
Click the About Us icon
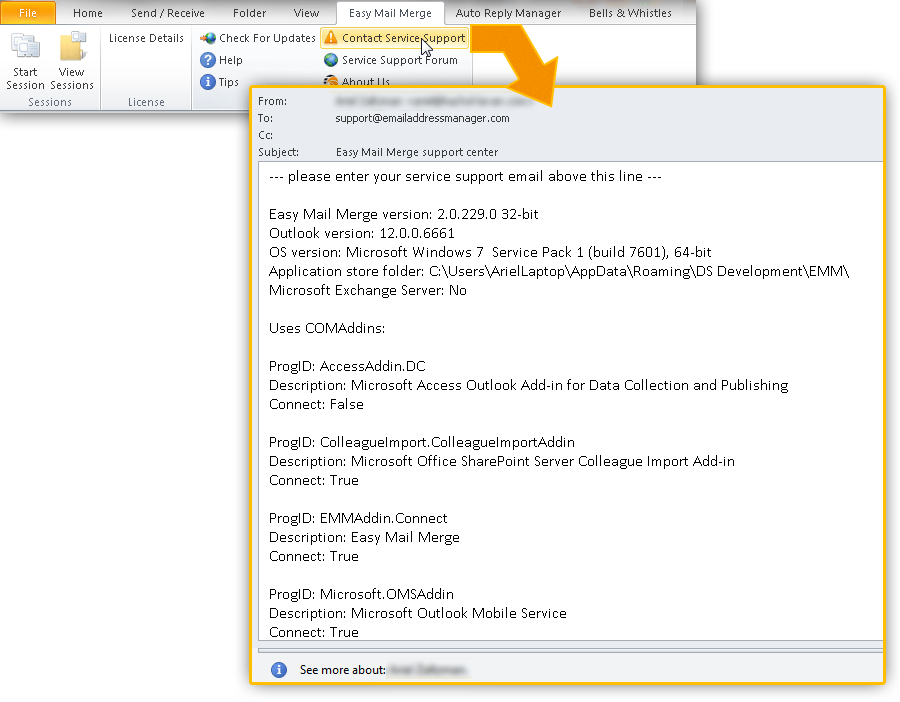tap(331, 81)
